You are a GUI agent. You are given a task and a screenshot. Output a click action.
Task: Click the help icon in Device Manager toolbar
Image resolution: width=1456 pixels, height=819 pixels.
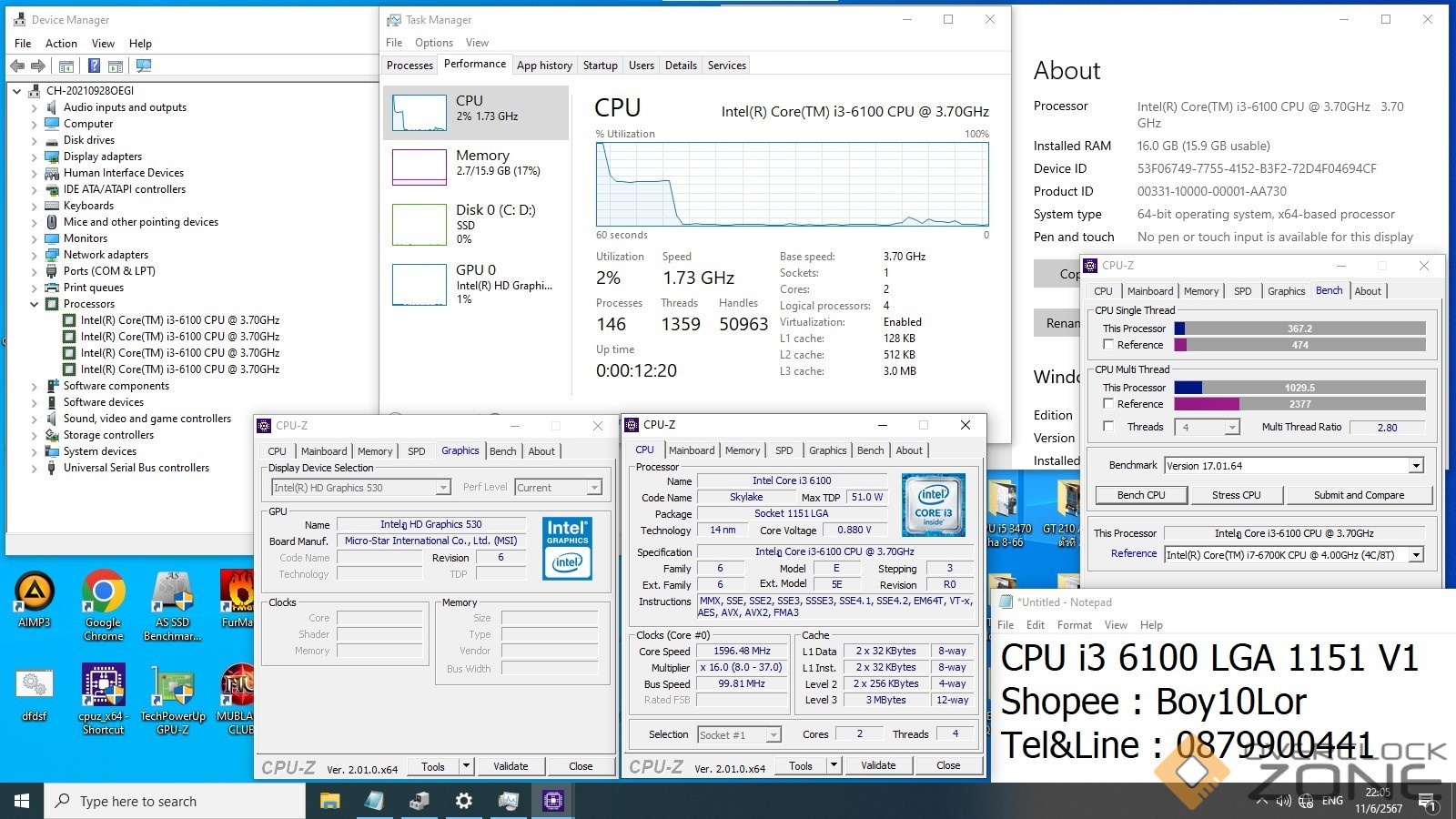(x=94, y=66)
